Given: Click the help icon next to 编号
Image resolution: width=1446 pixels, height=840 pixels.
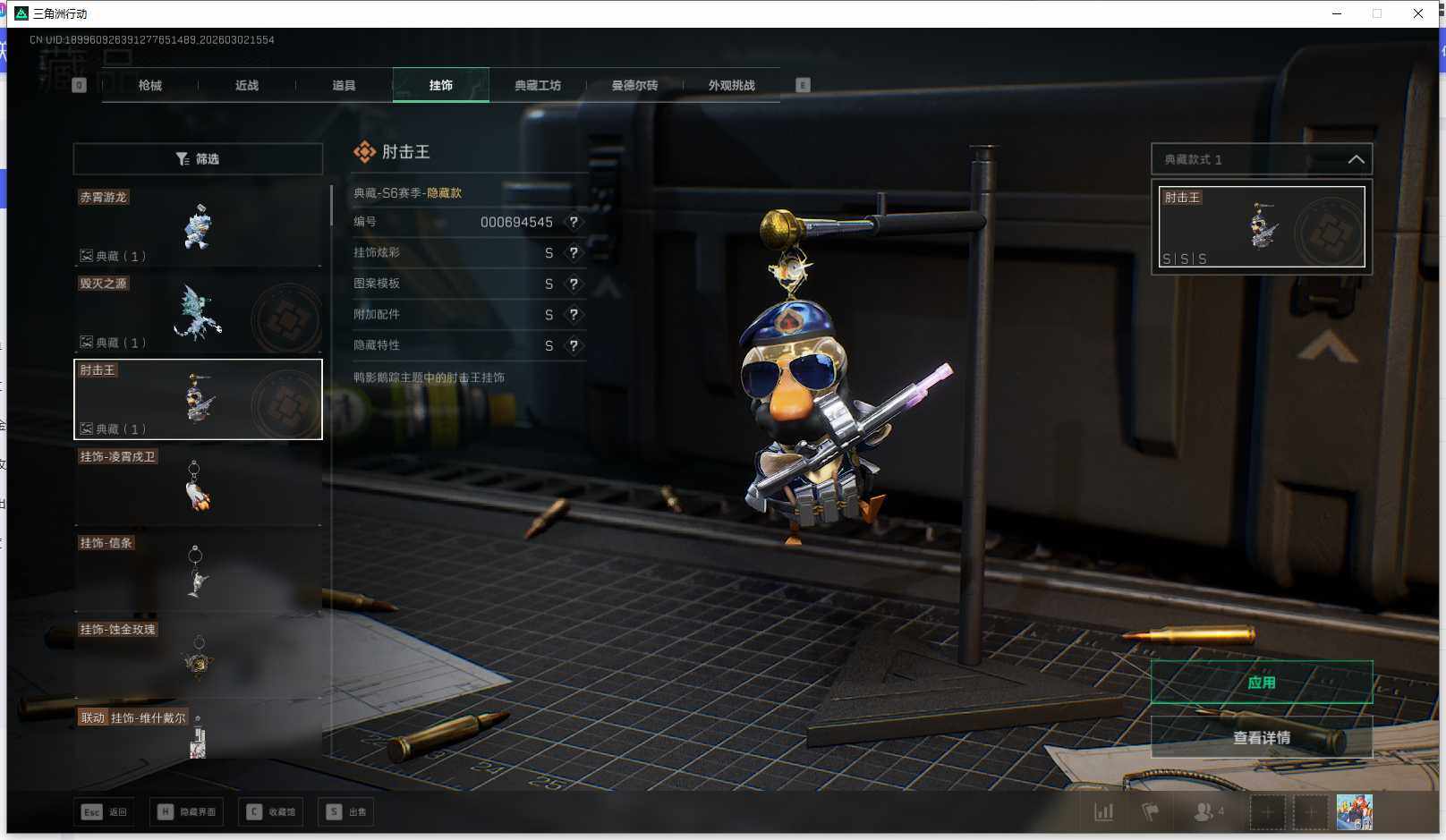Looking at the screenshot, I should (x=574, y=222).
